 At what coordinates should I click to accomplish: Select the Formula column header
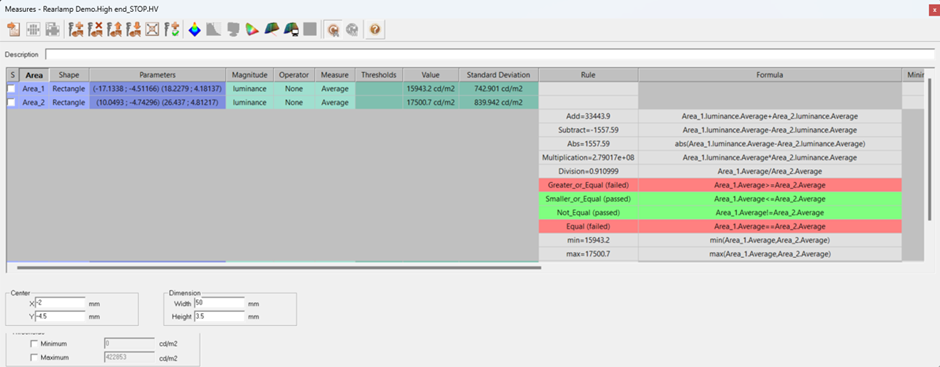pos(769,75)
